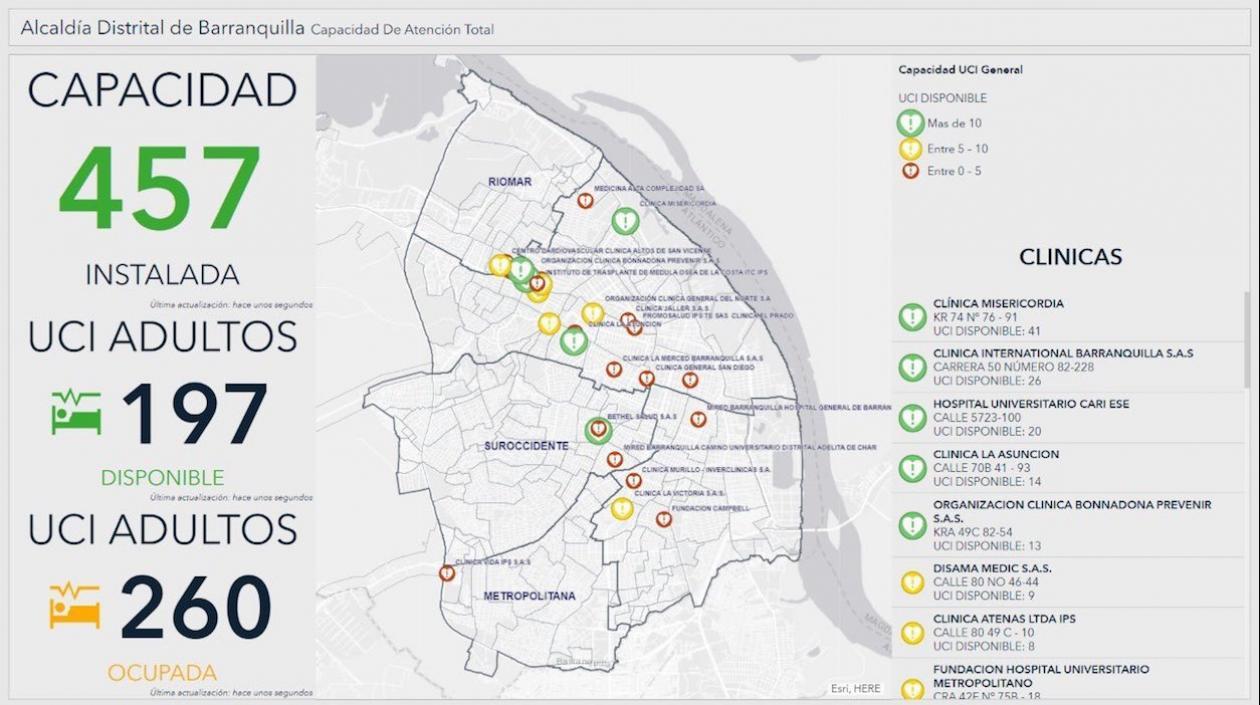Click red Medicina Alta Complejidad map marker

point(585,201)
